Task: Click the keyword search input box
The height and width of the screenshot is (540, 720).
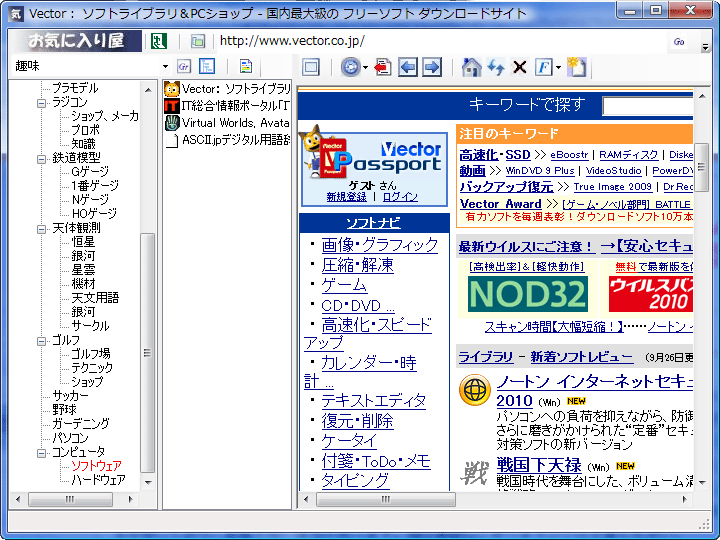Action: 648,107
